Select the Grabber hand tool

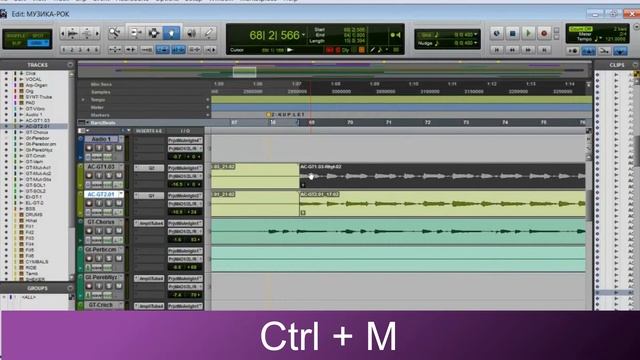click(x=171, y=33)
